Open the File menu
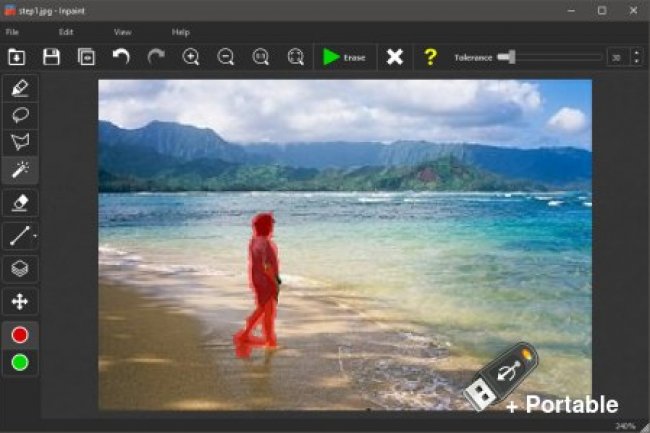 (x=13, y=32)
